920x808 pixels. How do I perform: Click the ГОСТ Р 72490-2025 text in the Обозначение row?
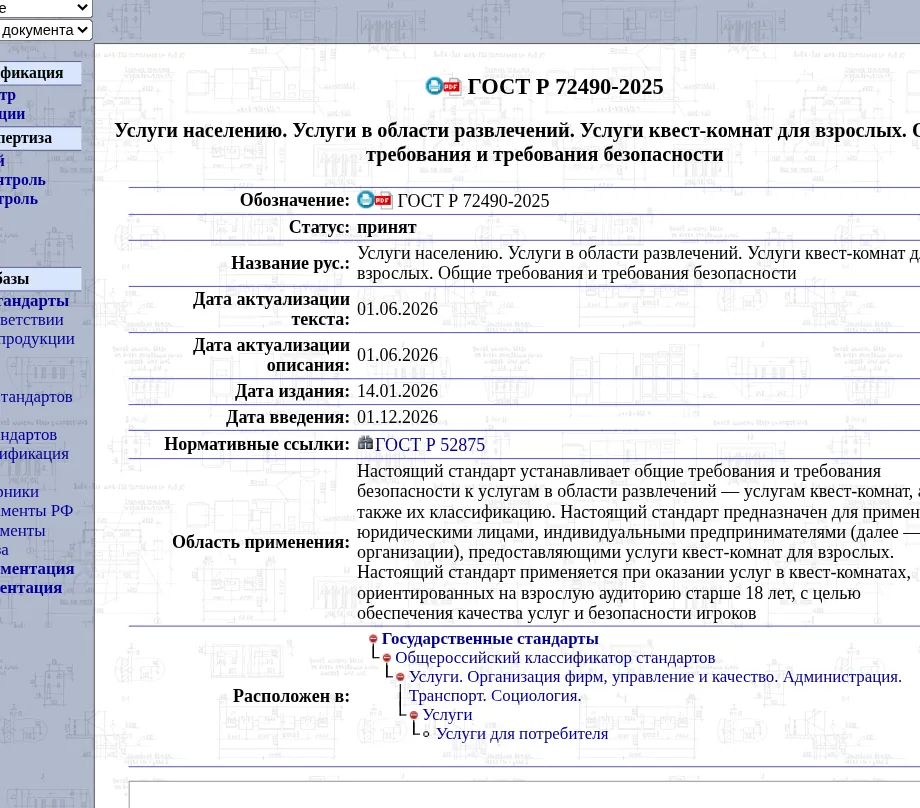point(473,201)
